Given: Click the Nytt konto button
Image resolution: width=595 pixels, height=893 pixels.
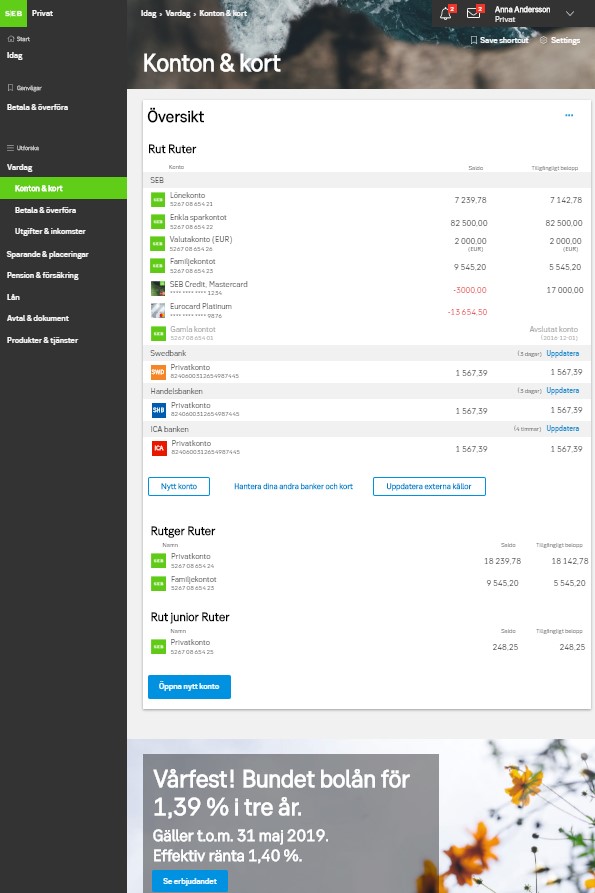Looking at the screenshot, I should 179,486.
